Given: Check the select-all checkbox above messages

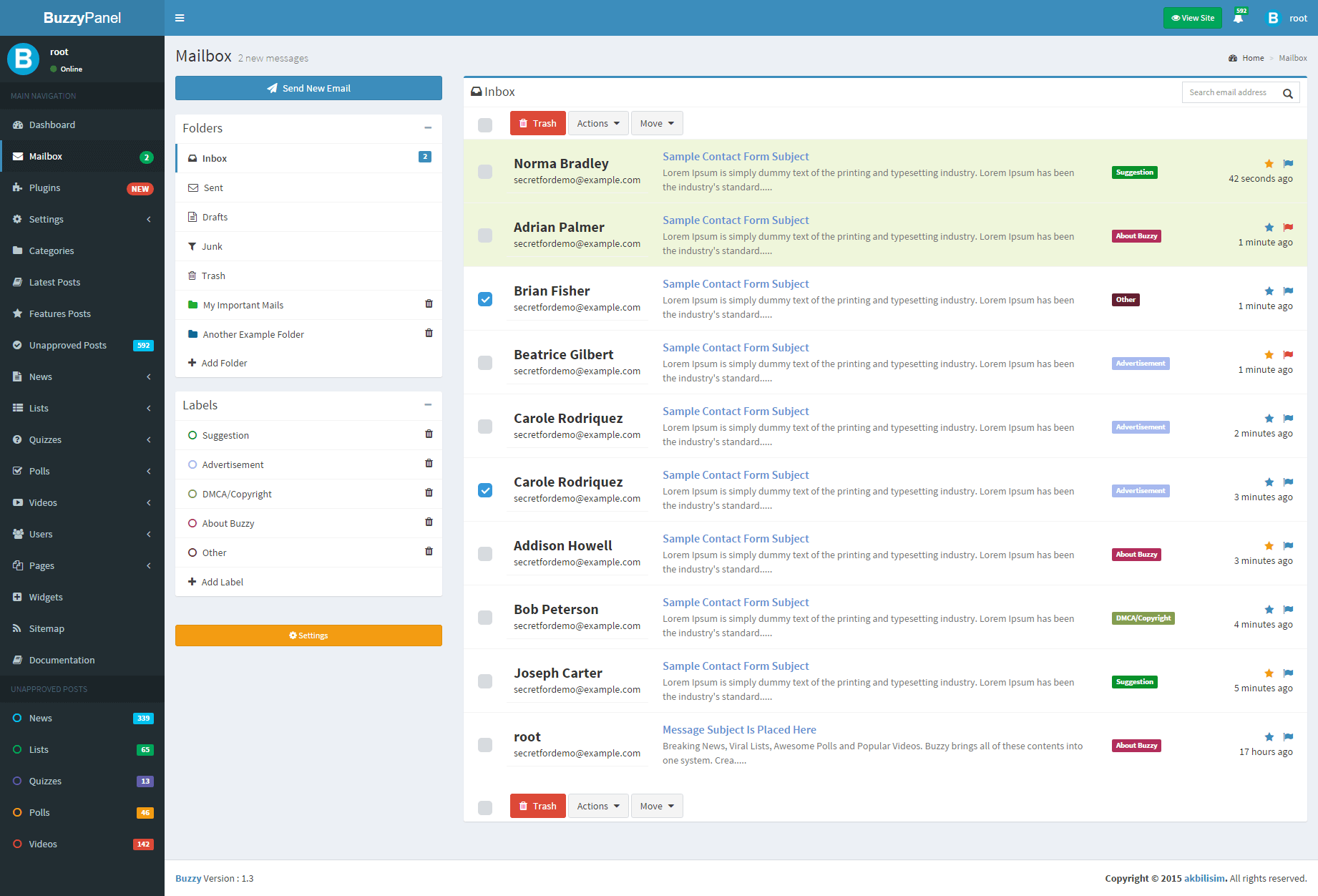Looking at the screenshot, I should [485, 125].
